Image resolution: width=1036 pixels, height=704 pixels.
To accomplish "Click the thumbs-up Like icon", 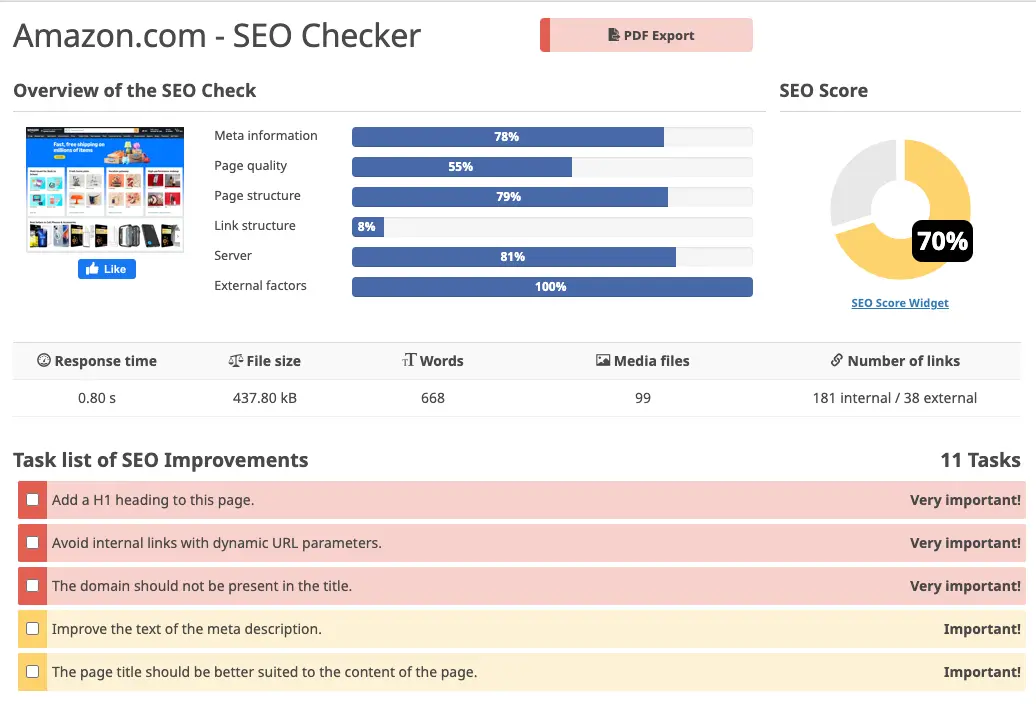I will tap(92, 268).
